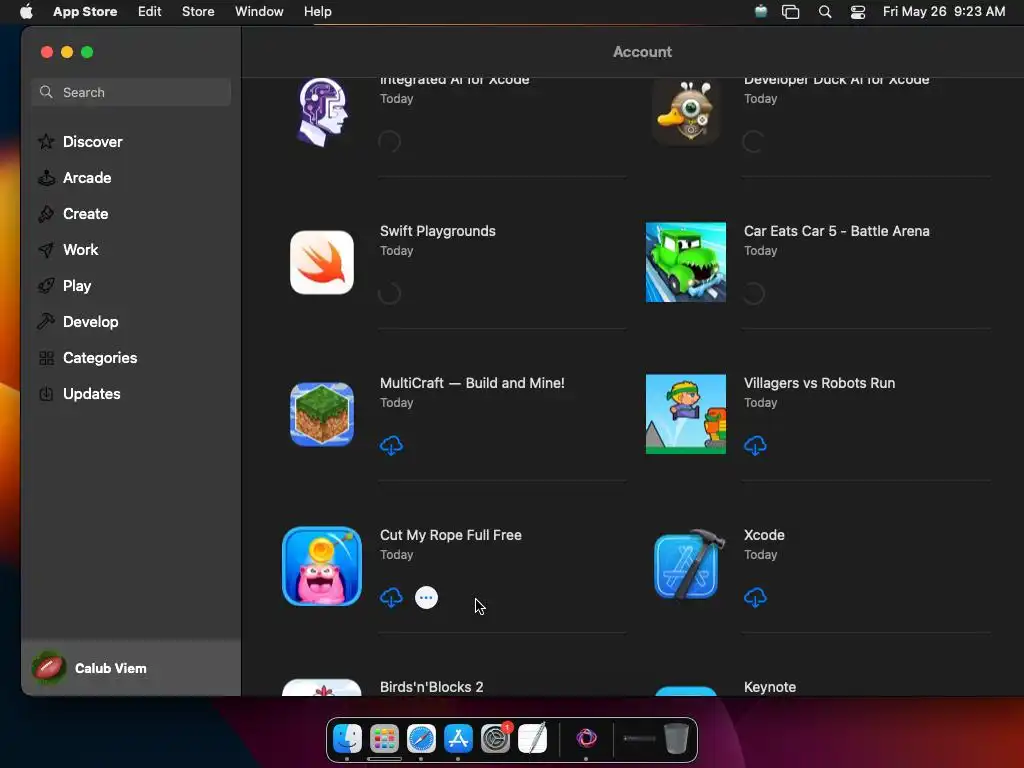Open the Swift Playgrounds app icon
Viewport: 1024px width, 768px height.
click(x=322, y=263)
